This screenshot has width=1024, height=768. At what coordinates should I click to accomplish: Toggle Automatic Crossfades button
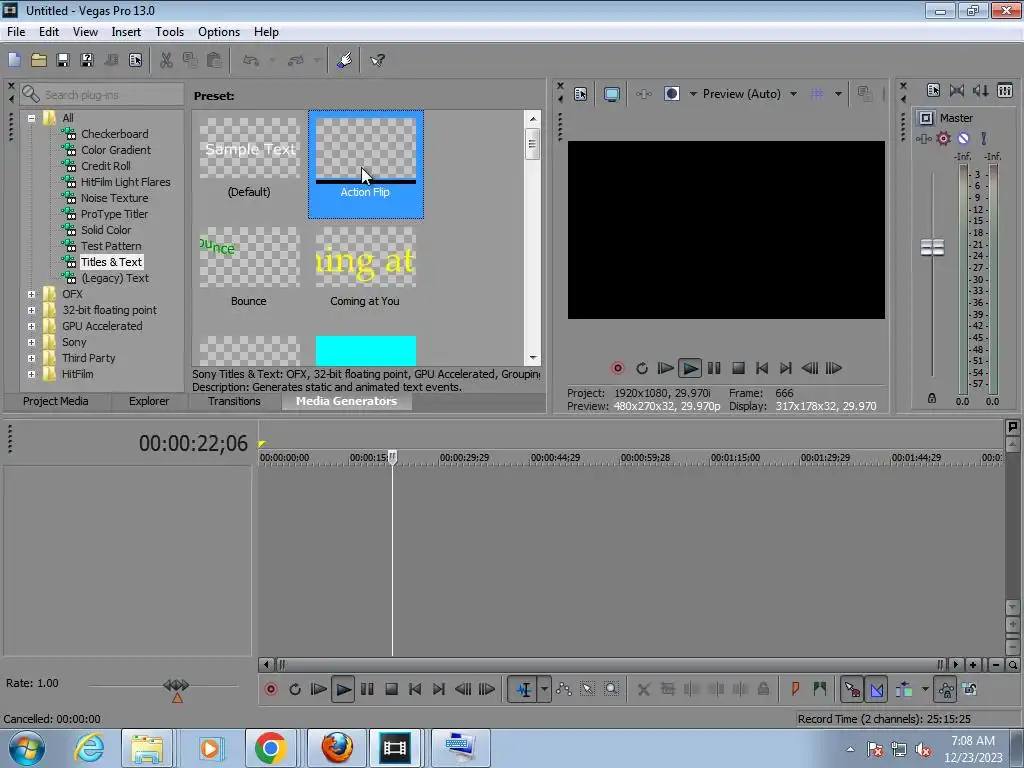(x=876, y=689)
